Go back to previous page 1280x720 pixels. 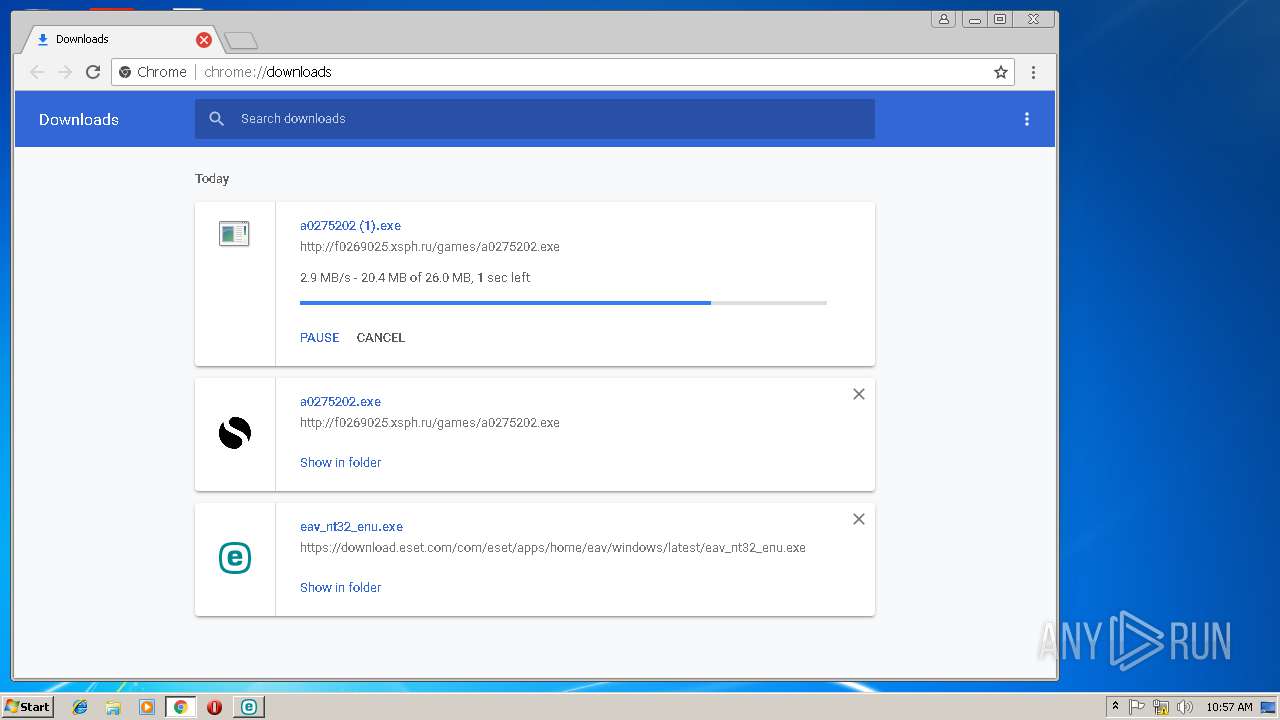(37, 72)
